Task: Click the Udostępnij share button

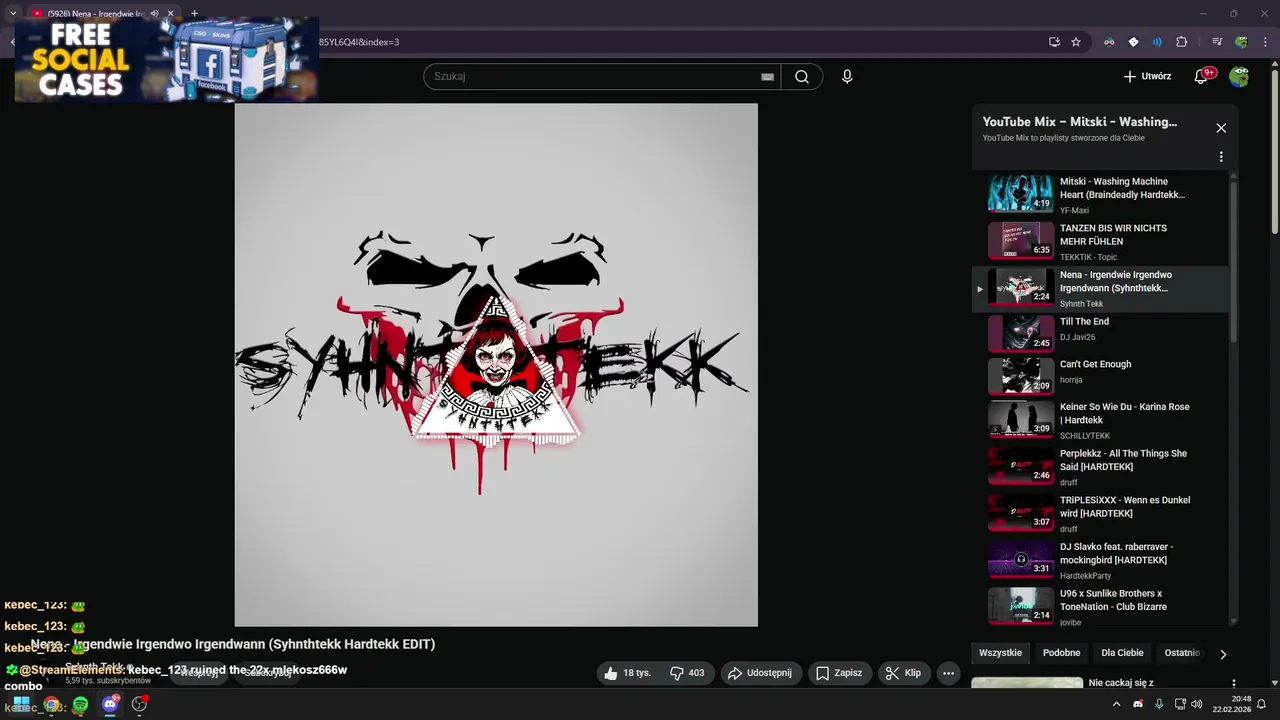Action: tap(759, 673)
